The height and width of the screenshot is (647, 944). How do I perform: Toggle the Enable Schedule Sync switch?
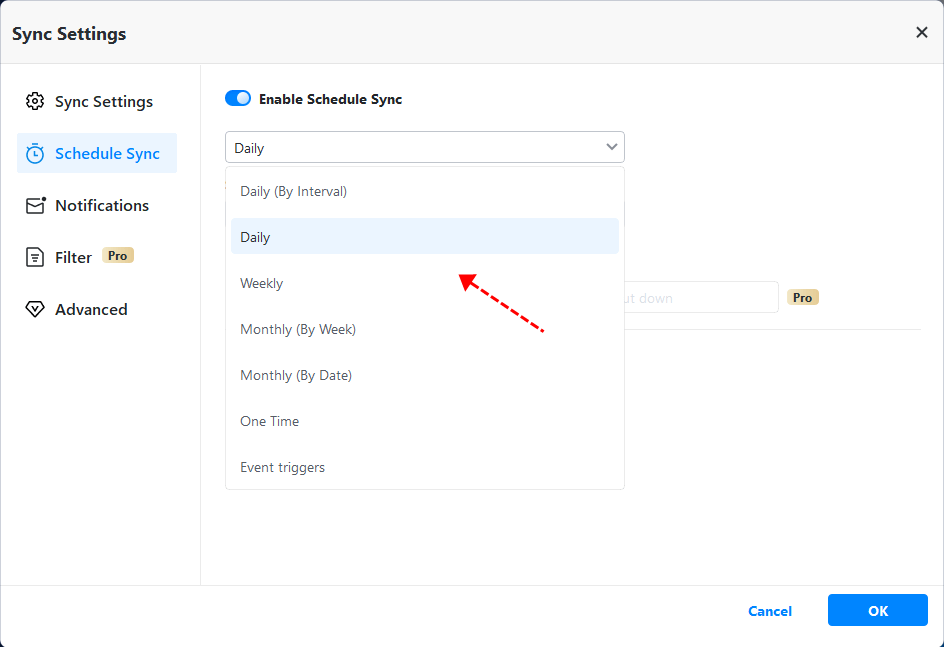[238, 98]
